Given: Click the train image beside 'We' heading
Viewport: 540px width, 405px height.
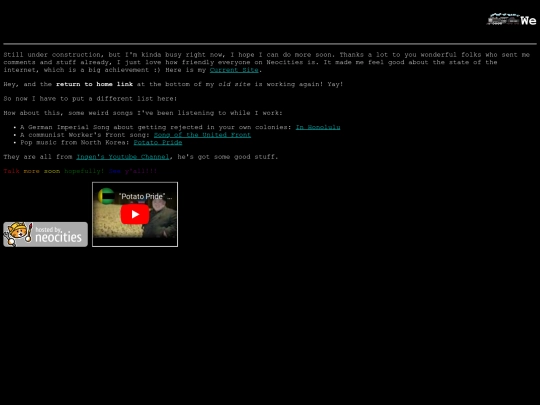Looking at the screenshot, I should click(x=503, y=19).
